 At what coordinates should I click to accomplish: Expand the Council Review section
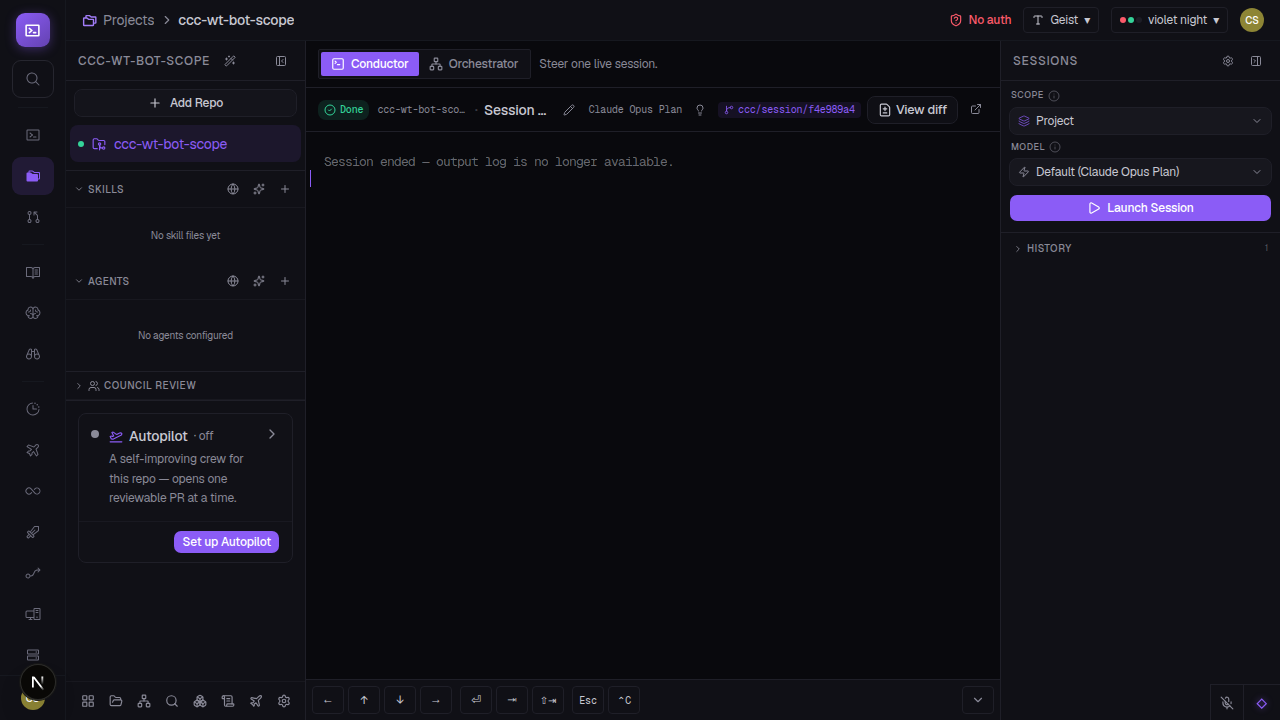pyautogui.click(x=185, y=385)
